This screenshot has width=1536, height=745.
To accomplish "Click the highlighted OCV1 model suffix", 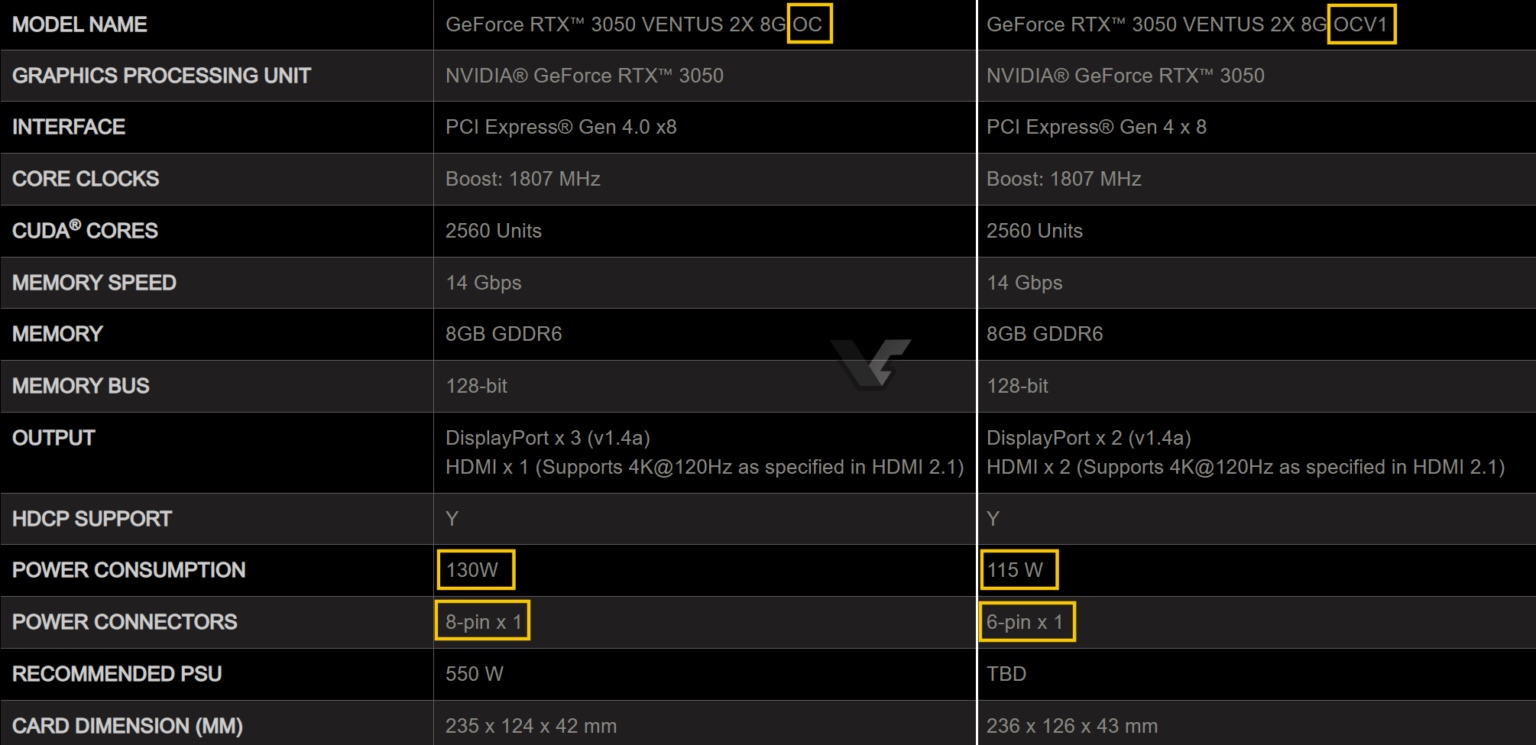I will coord(1361,24).
